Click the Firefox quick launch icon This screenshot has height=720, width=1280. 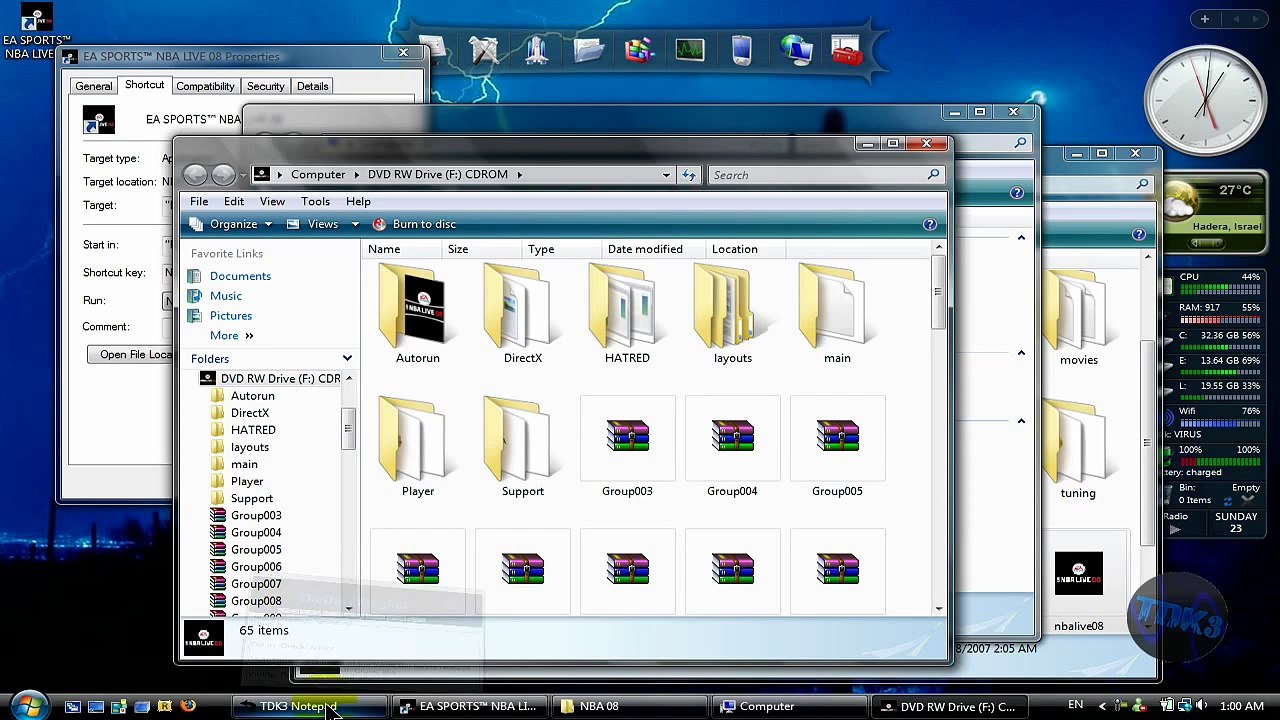188,706
